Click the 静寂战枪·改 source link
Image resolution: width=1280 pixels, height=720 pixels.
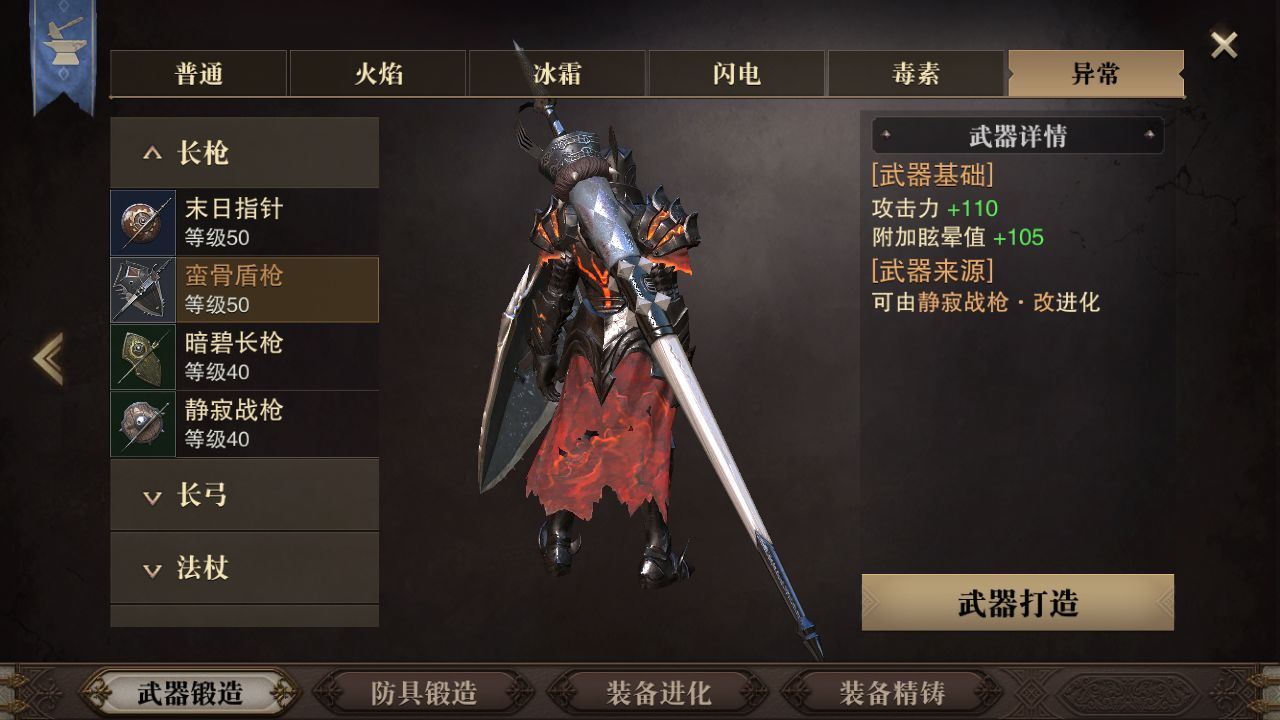coord(1010,302)
